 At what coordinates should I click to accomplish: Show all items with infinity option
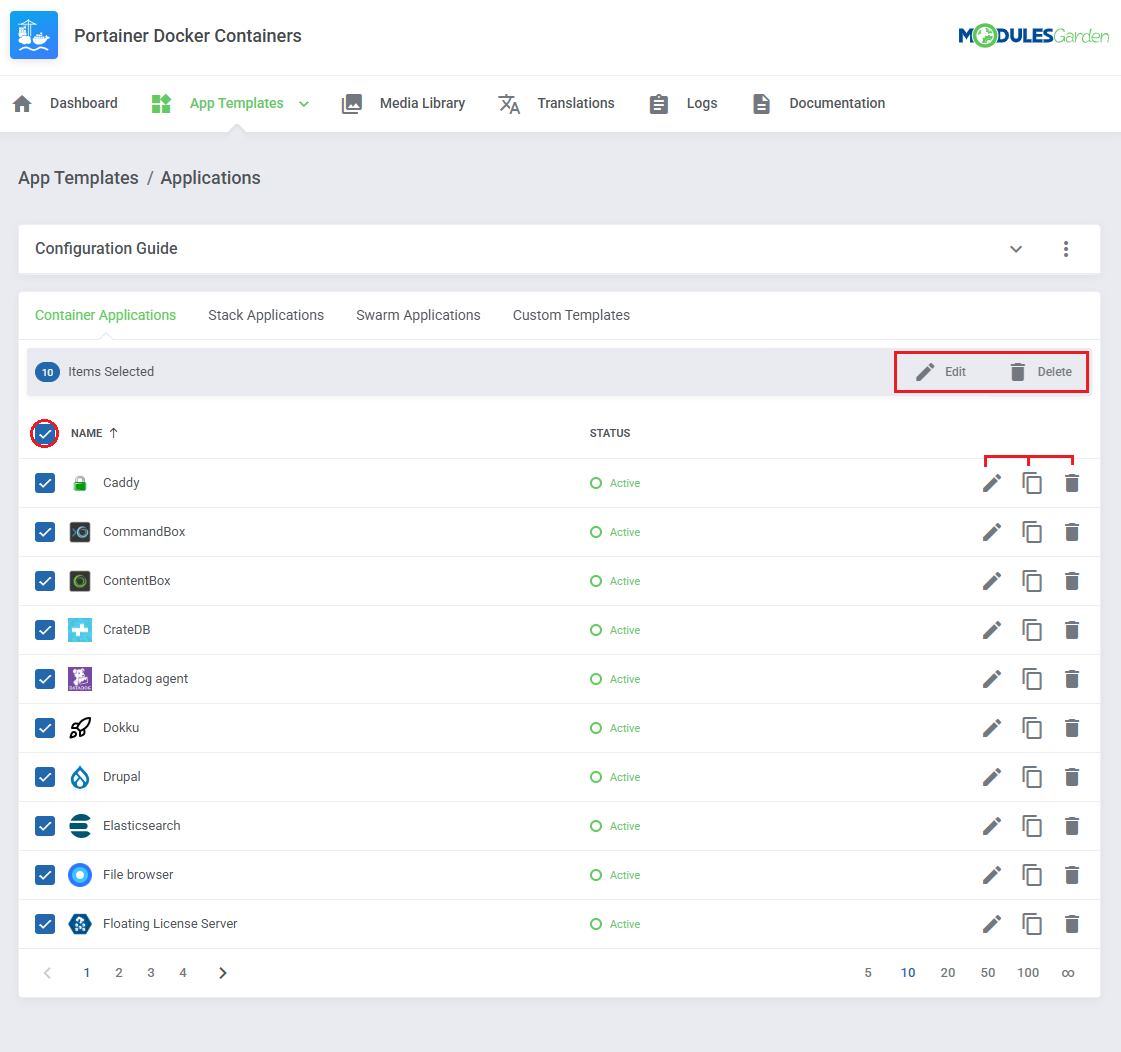pyautogui.click(x=1068, y=973)
